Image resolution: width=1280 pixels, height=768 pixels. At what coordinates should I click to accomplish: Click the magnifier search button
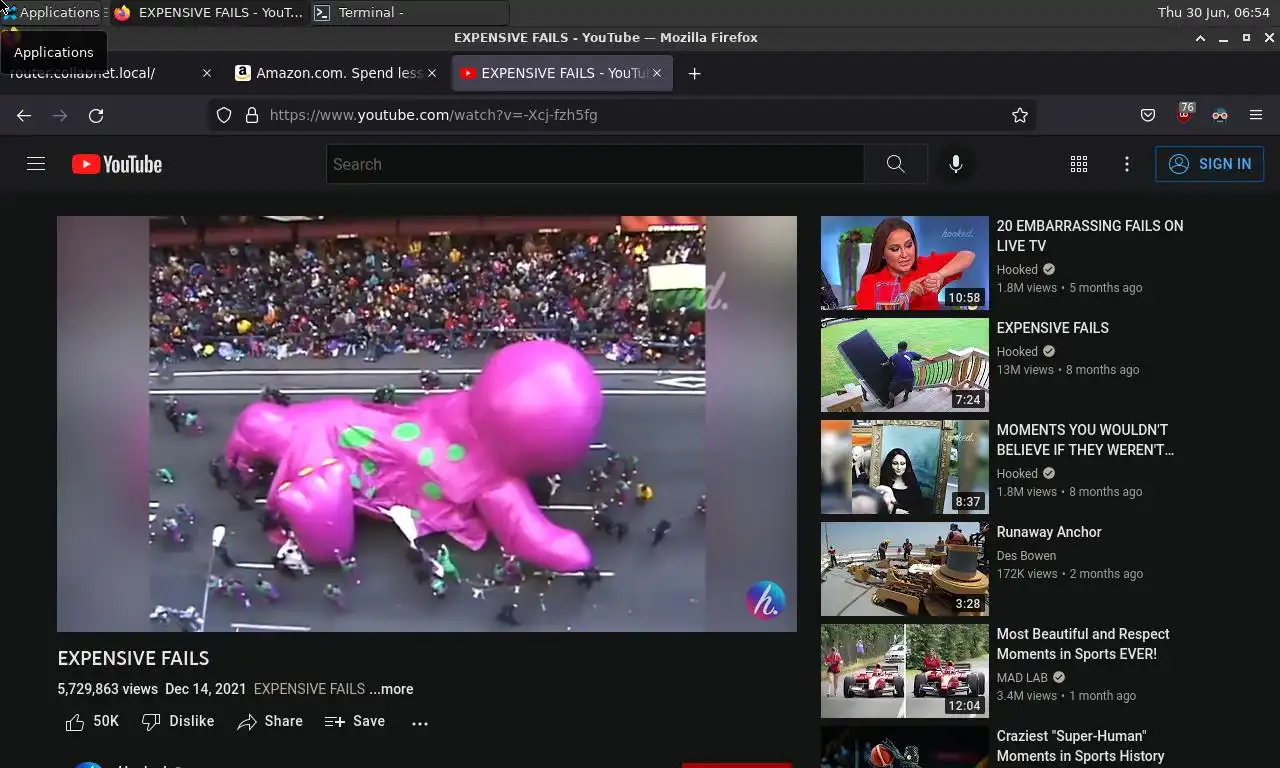[x=895, y=164]
